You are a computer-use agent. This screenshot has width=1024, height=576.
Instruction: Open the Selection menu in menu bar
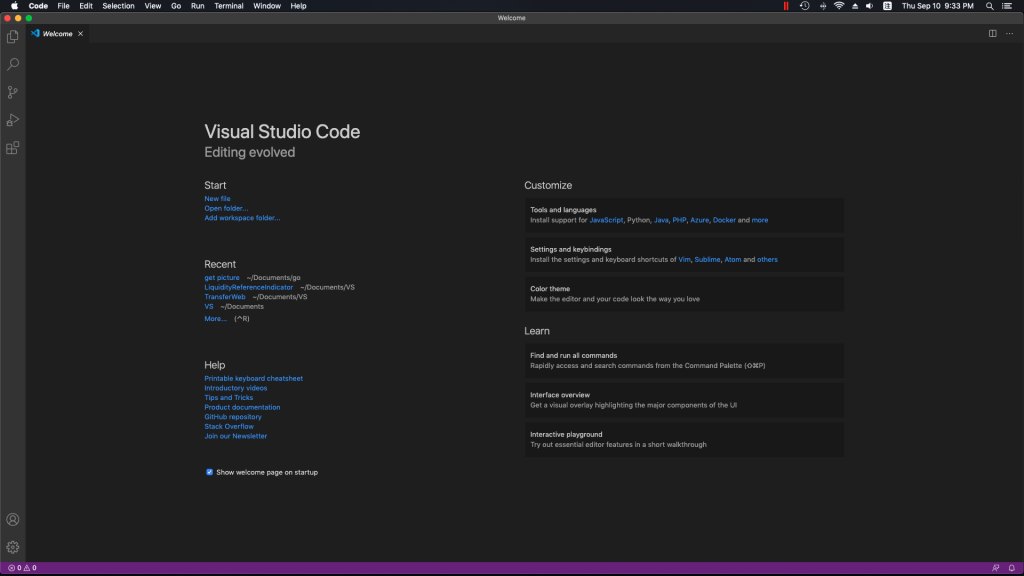(x=118, y=6)
